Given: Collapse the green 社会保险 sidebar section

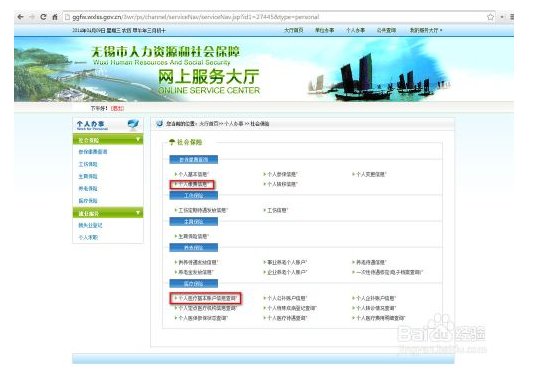Looking at the screenshot, I should pyautogui.click(x=108, y=140).
